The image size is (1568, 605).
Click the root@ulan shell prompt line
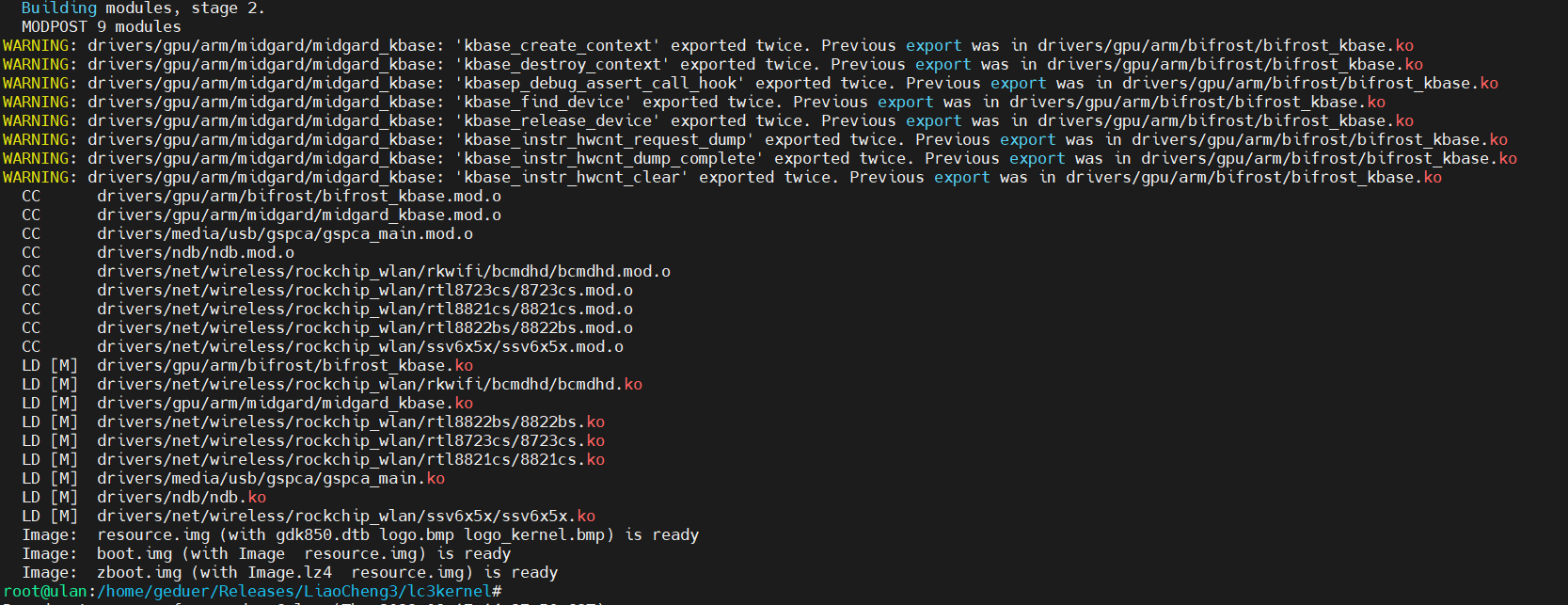pyautogui.click(x=252, y=591)
